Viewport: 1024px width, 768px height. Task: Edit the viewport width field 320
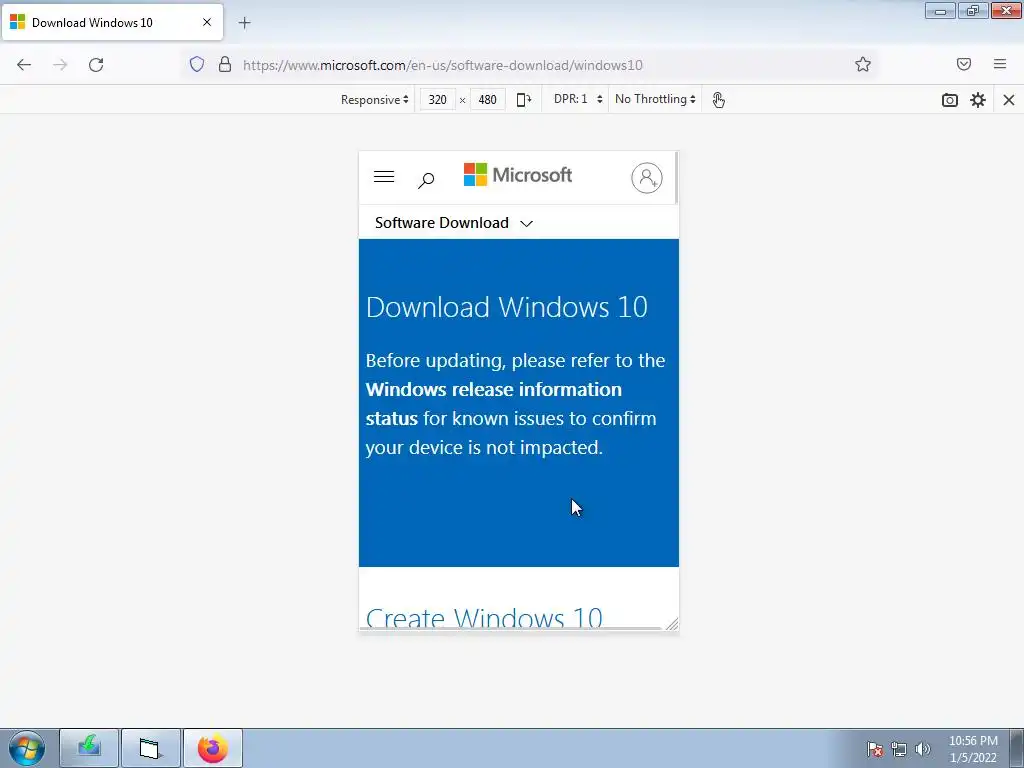pos(437,99)
